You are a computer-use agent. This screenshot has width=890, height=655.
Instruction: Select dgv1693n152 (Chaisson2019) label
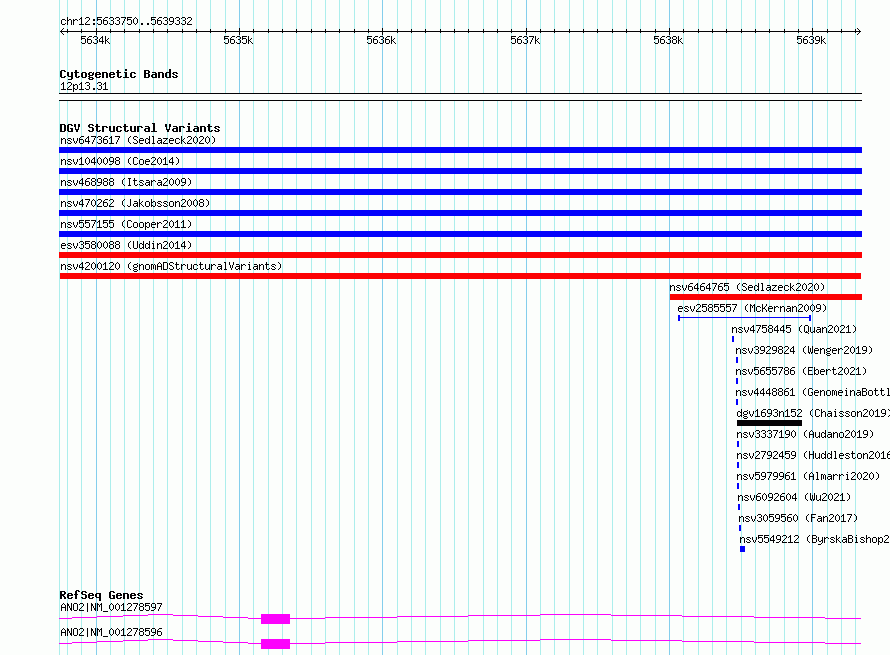(813, 413)
